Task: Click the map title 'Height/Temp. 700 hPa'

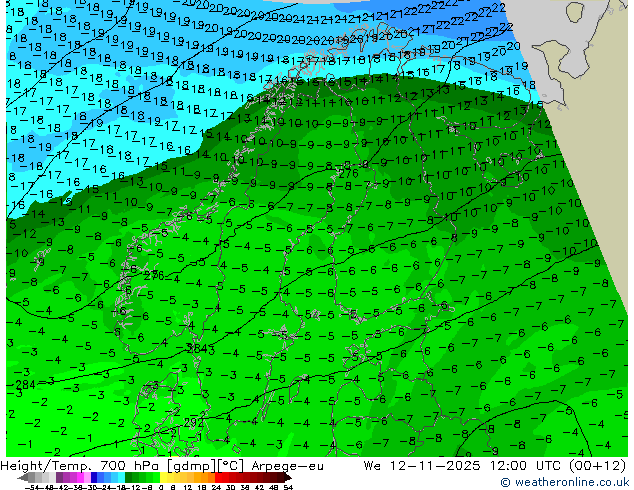Action: tap(81, 466)
